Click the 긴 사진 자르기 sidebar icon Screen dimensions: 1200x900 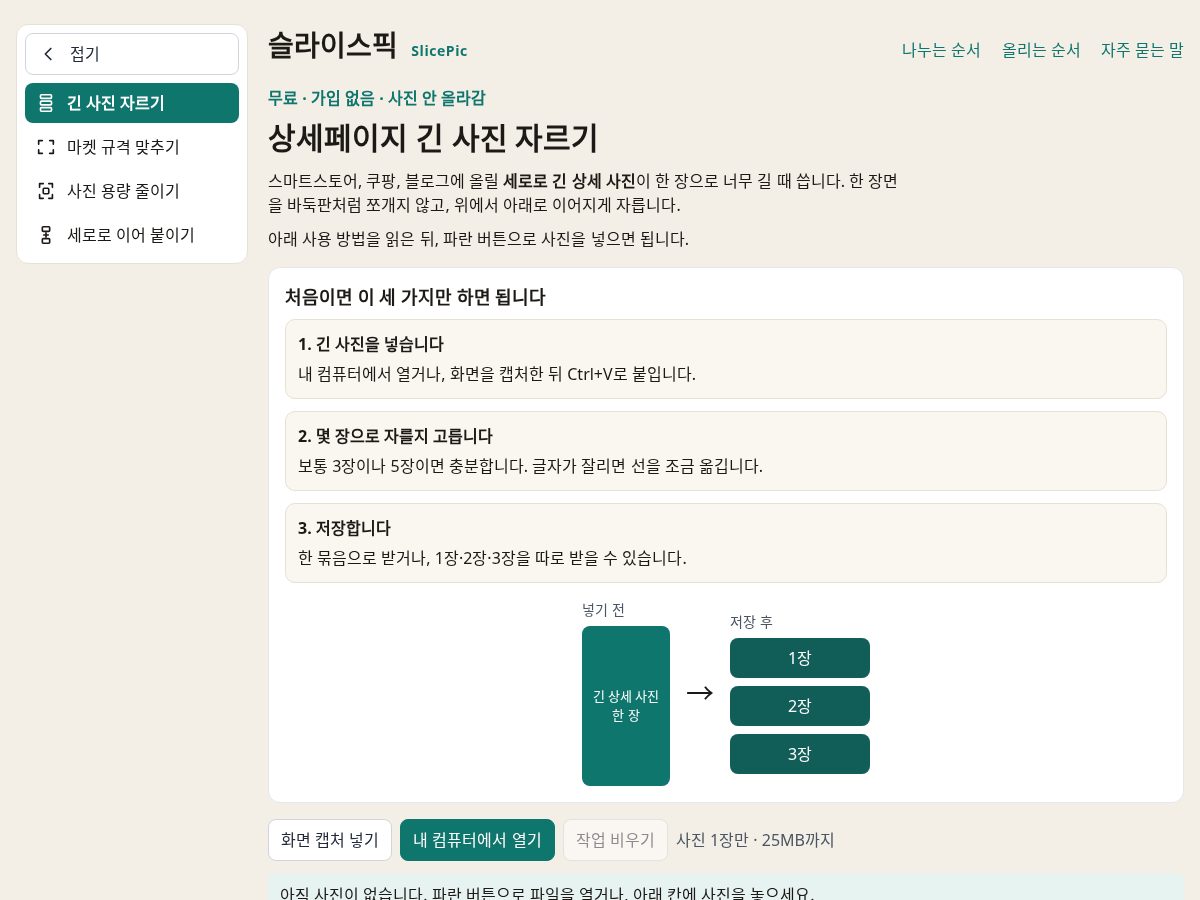click(46, 103)
